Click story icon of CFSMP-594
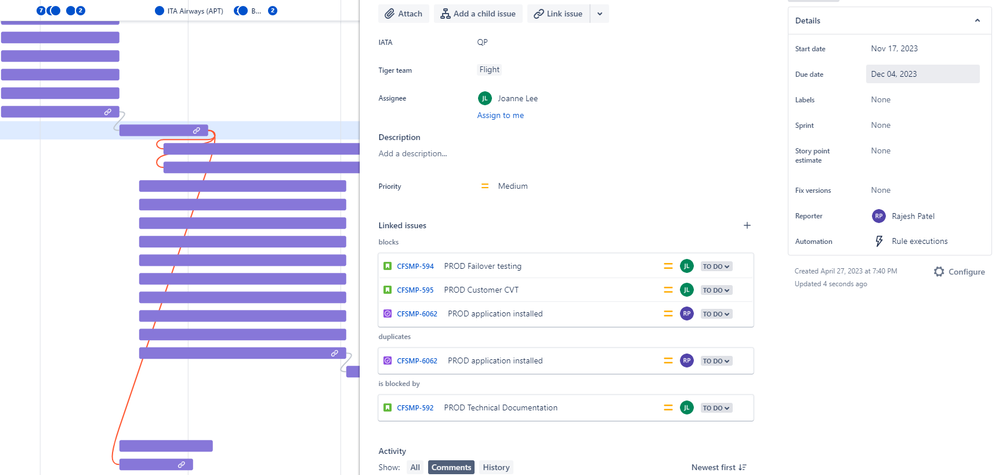 [x=387, y=266]
